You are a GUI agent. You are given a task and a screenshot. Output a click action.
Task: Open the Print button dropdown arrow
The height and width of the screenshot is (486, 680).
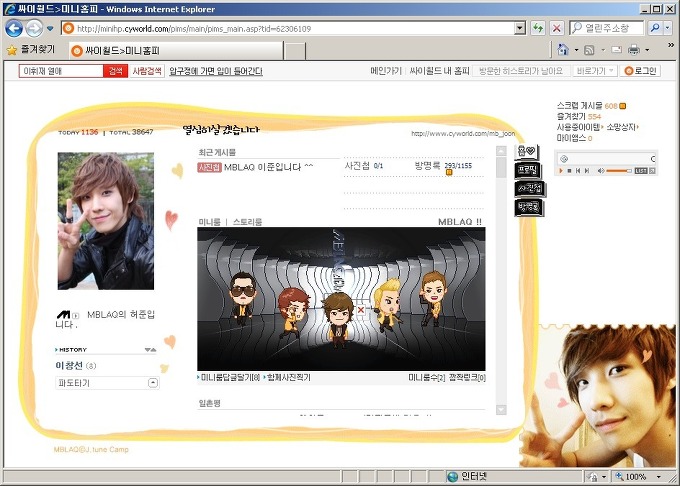647,50
